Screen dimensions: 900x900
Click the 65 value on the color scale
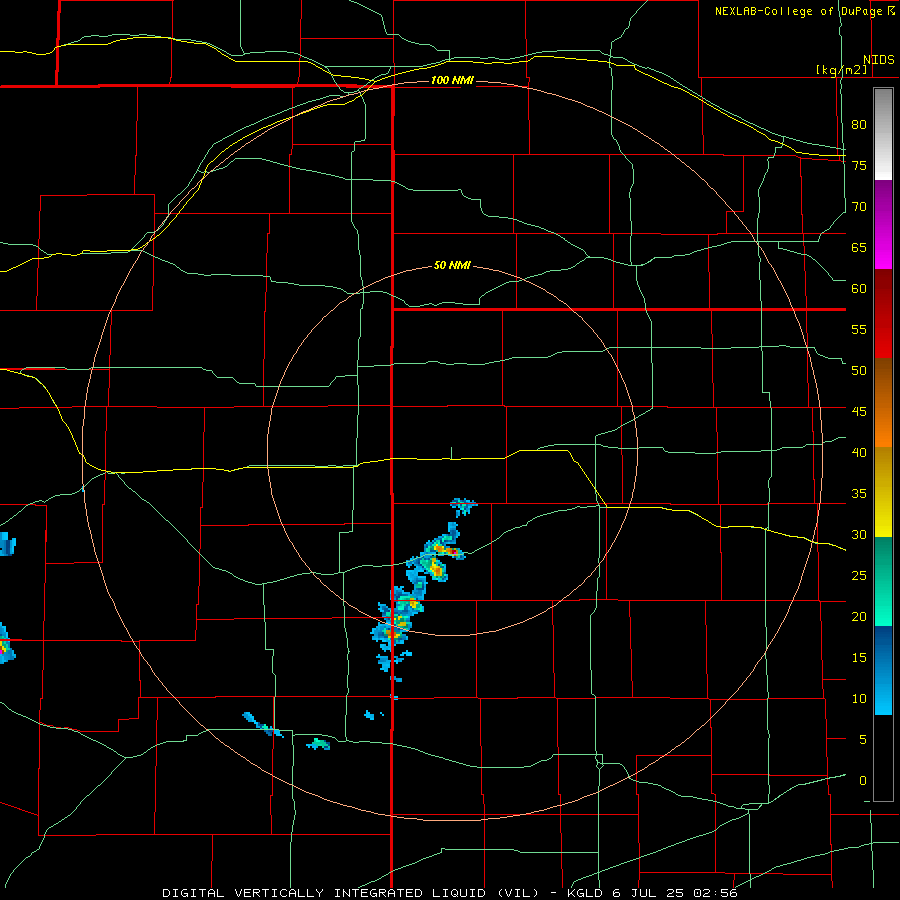click(859, 248)
